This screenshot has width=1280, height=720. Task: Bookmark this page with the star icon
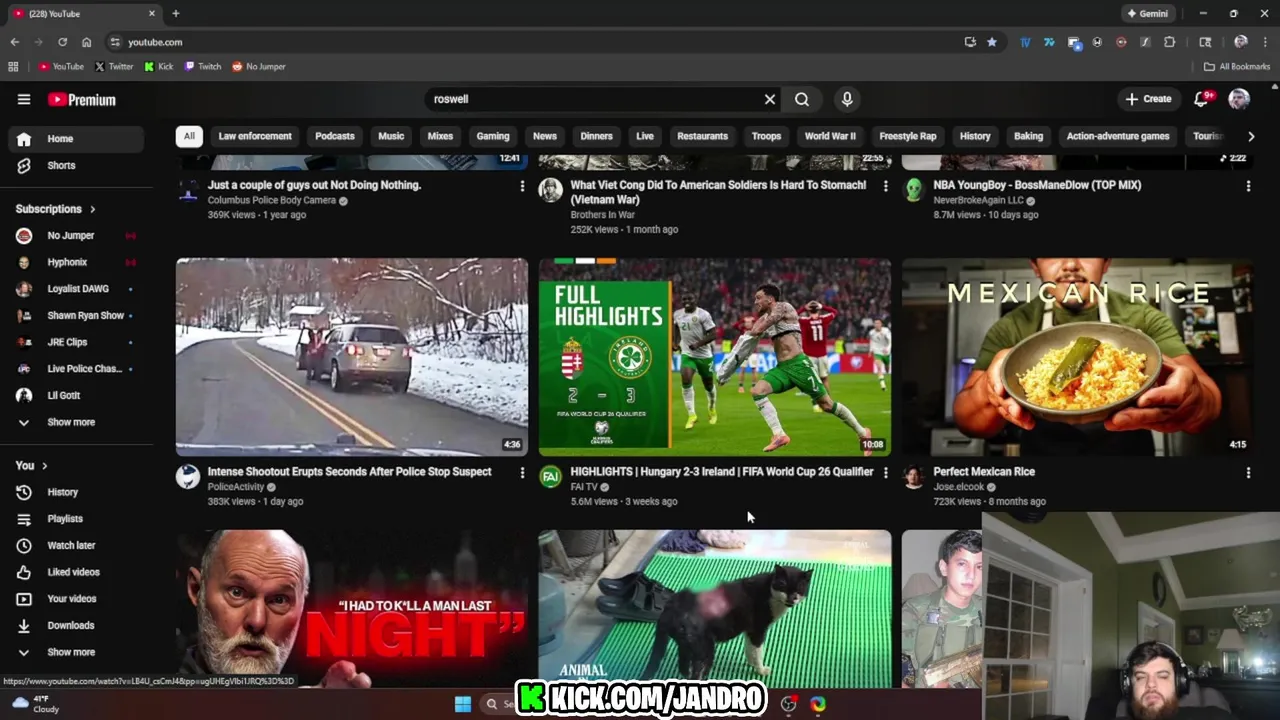tap(991, 42)
